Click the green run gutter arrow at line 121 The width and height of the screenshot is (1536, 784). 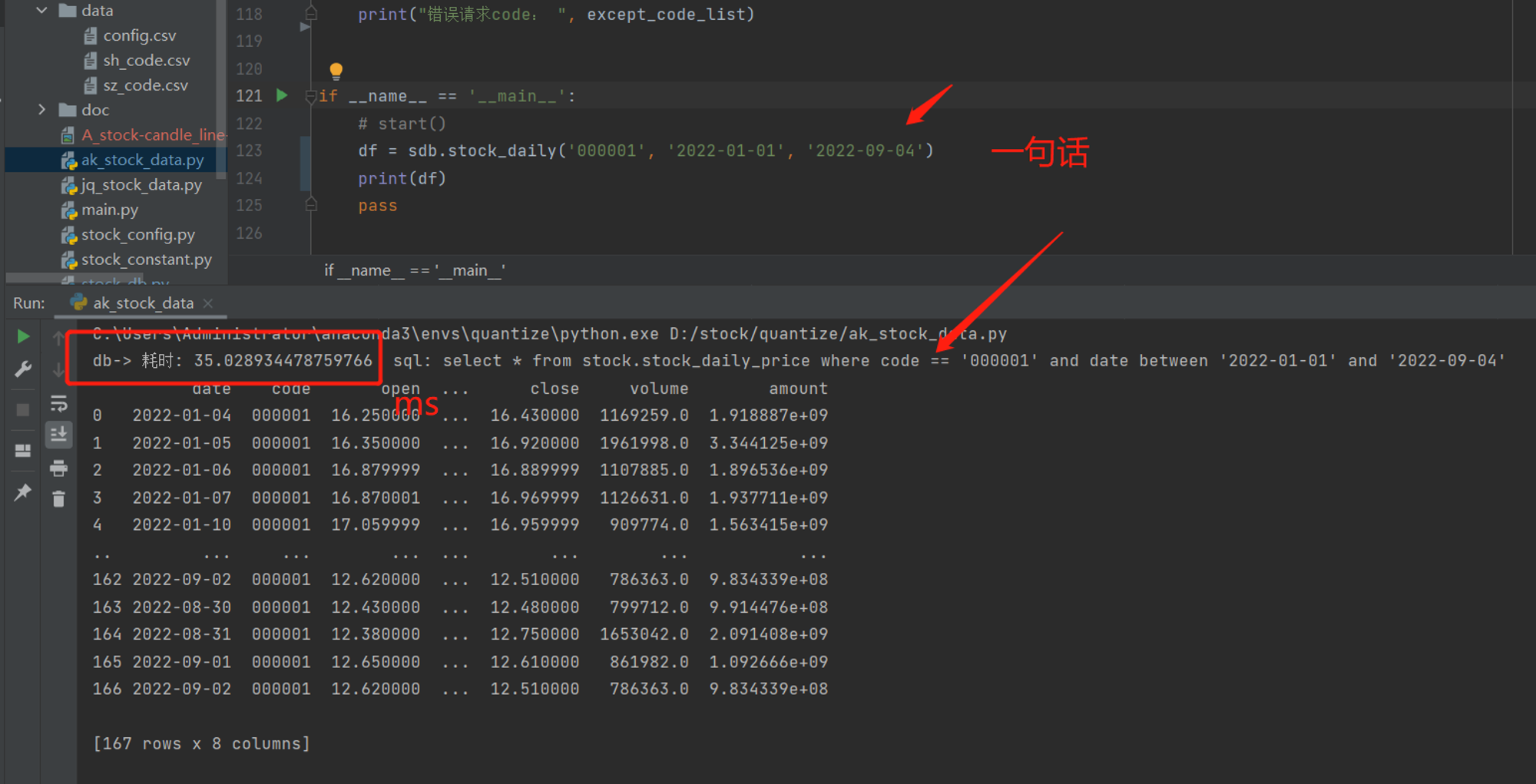[282, 95]
